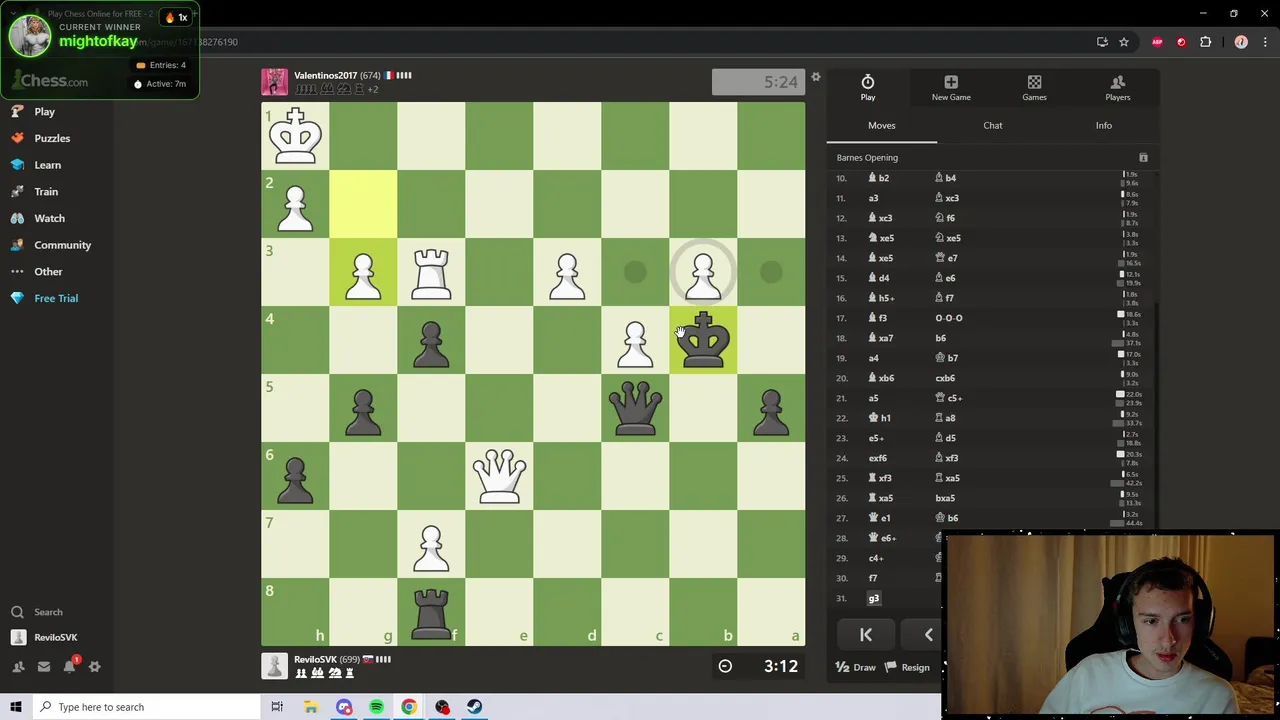This screenshot has width=1280, height=720.
Task: Click the sidebar Search magnifier
Action: [x=17, y=612]
